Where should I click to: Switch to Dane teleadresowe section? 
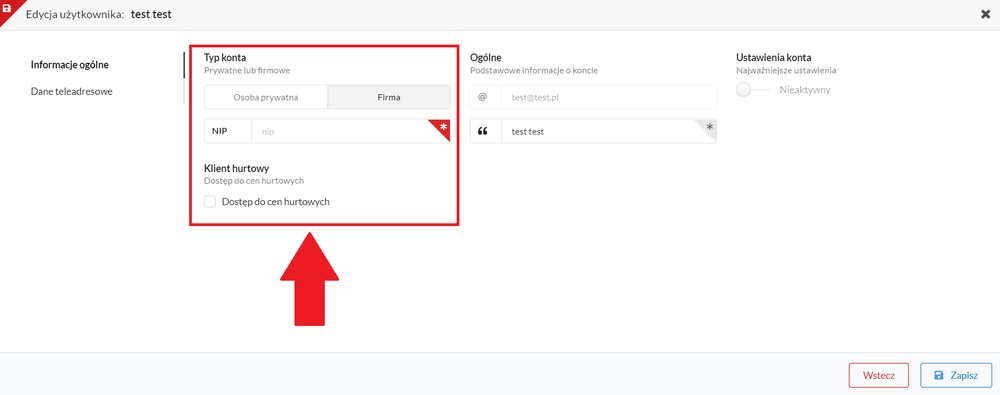click(x=71, y=91)
